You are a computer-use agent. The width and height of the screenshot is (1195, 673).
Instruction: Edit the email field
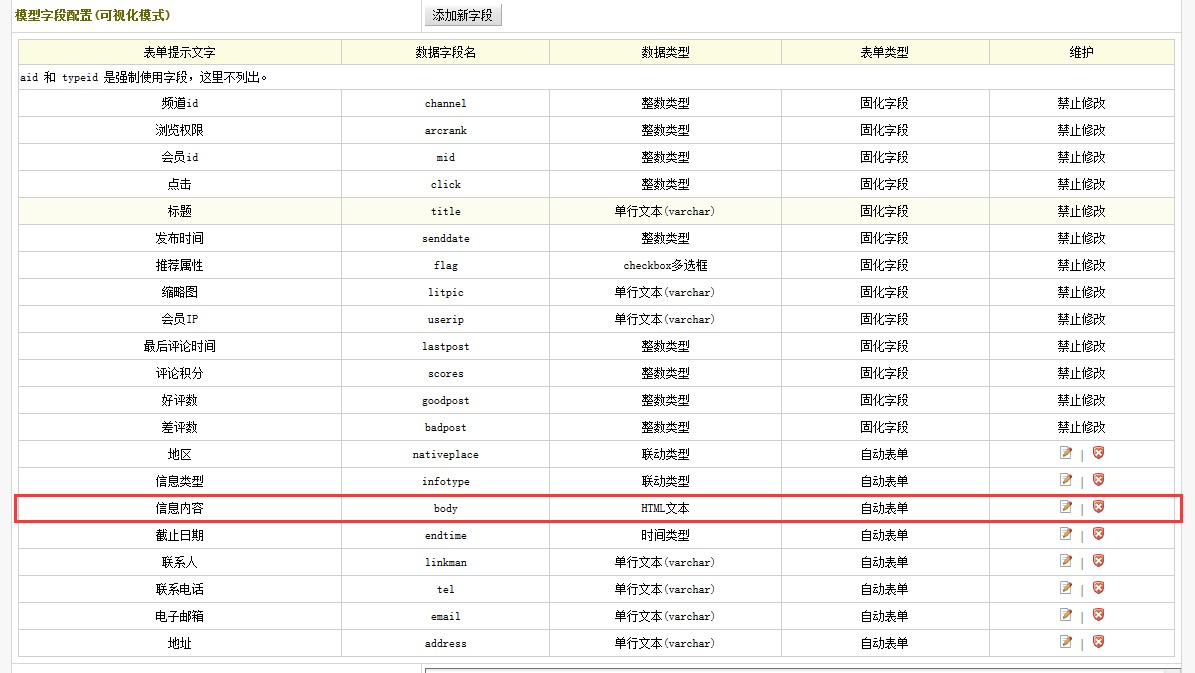(1065, 615)
